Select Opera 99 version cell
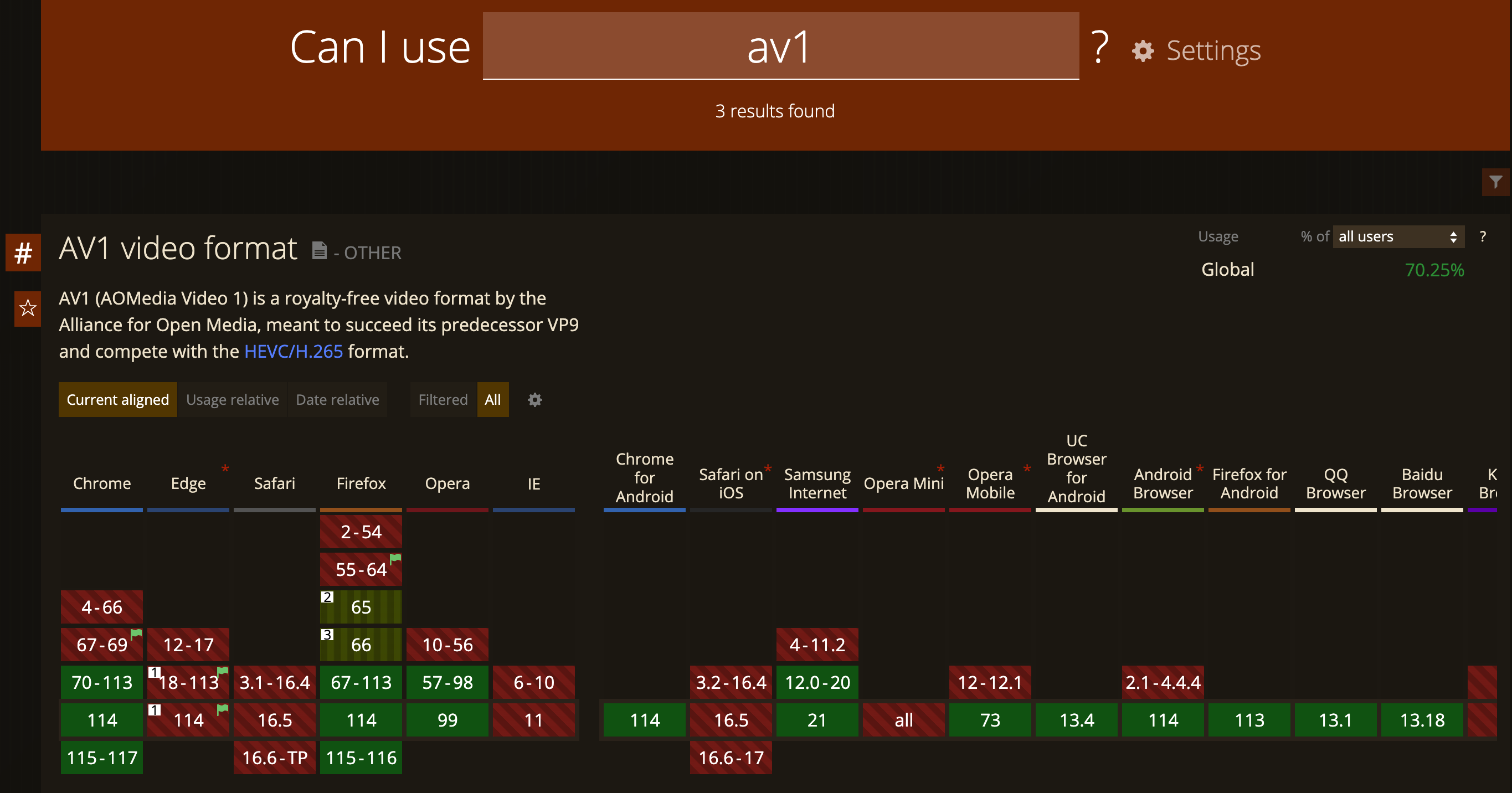Screen dimensions: 1512x793 tap(448, 720)
